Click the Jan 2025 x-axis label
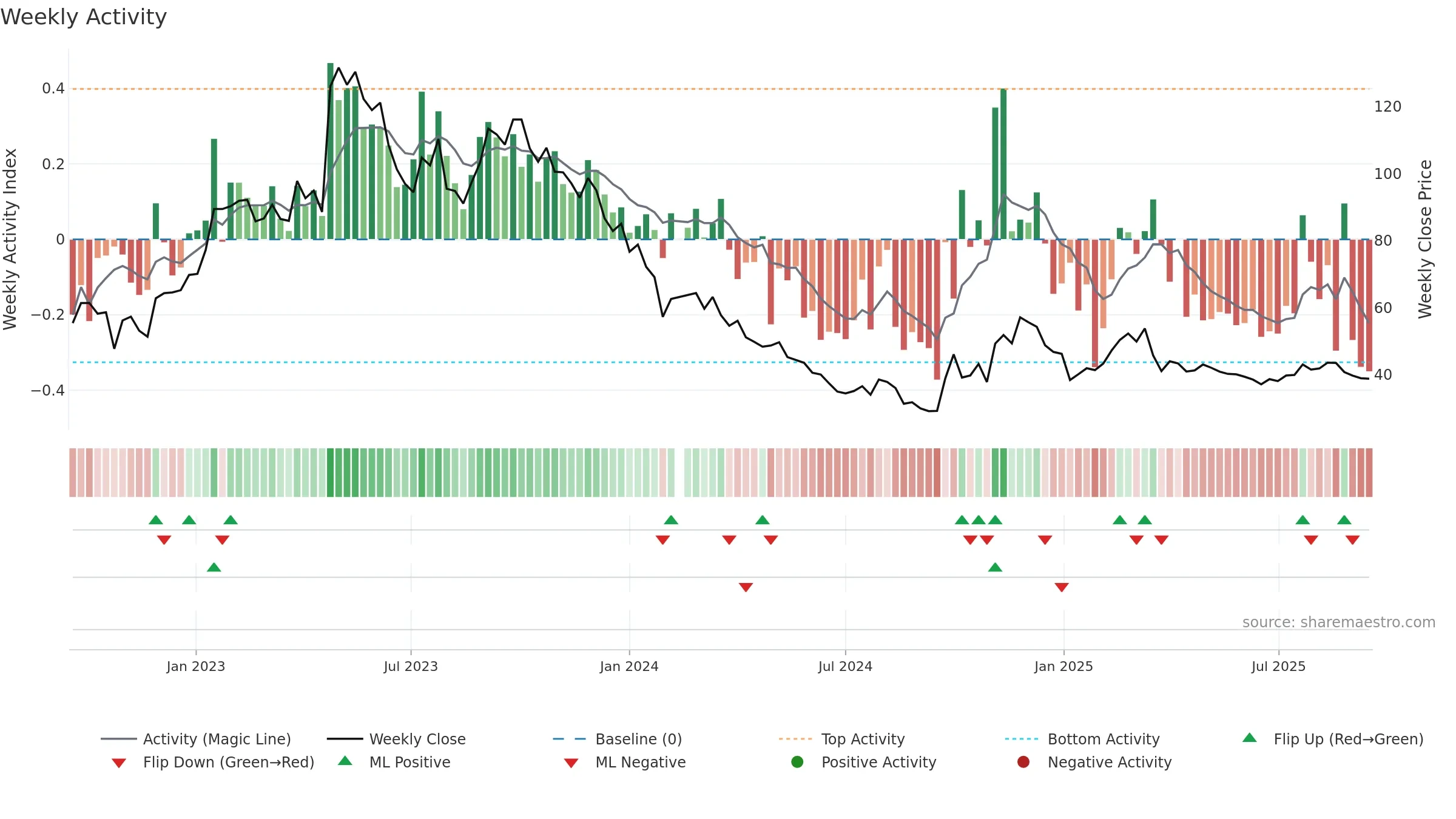The height and width of the screenshot is (819, 1456). coord(1063,666)
